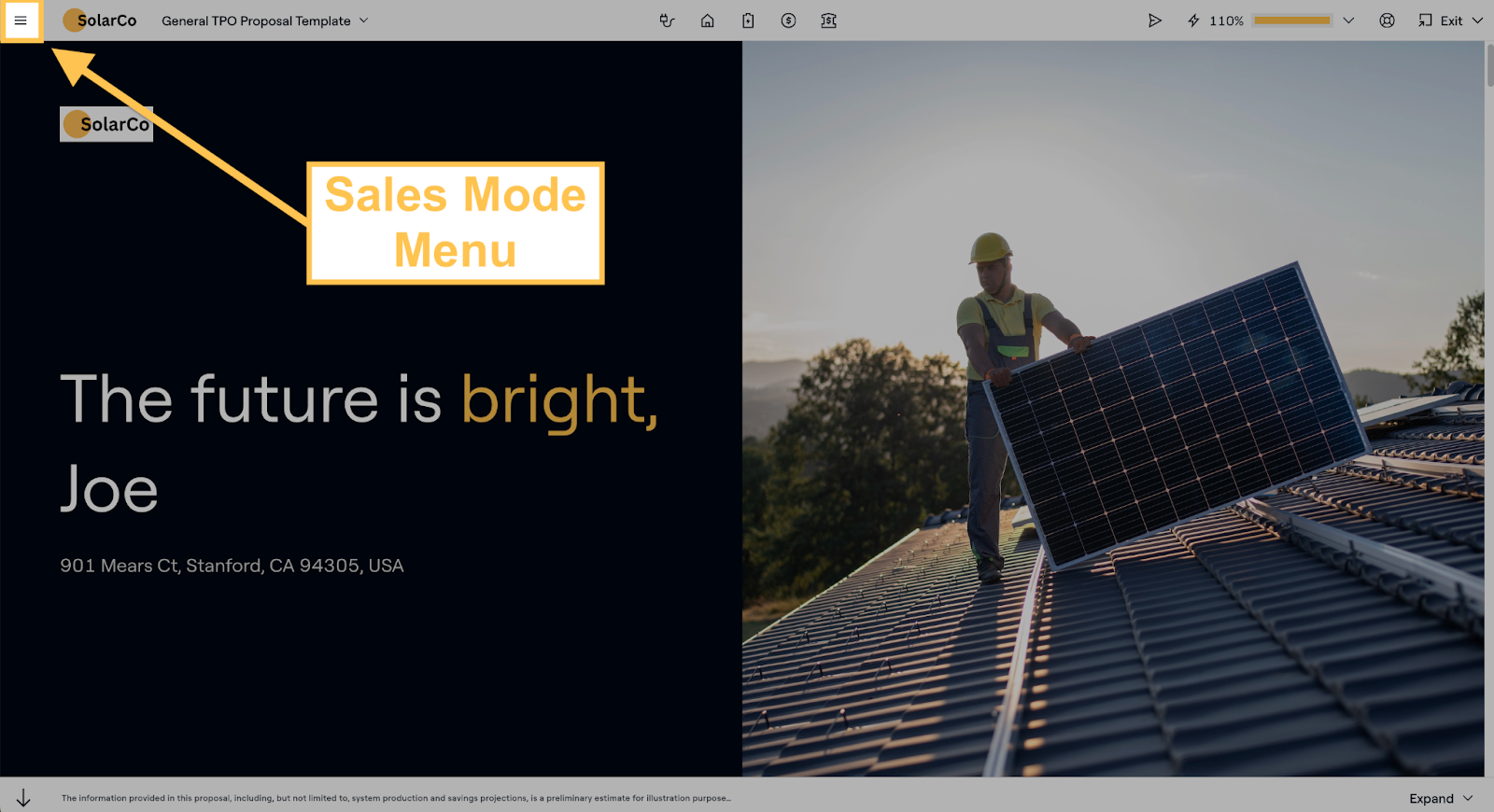This screenshot has height=812, width=1494.
Task: Open the help lifebuoy icon
Action: pyautogui.click(x=1387, y=21)
